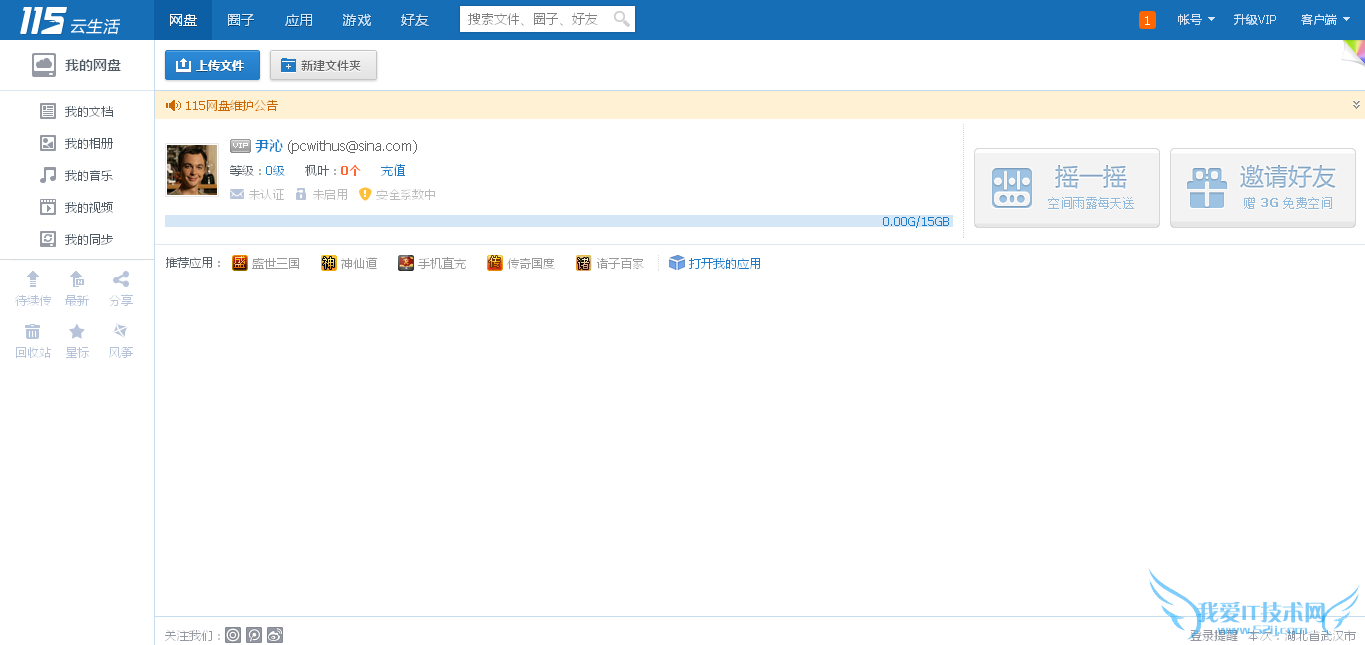Open the 网盘 tab
The height and width of the screenshot is (645, 1365).
point(183,20)
